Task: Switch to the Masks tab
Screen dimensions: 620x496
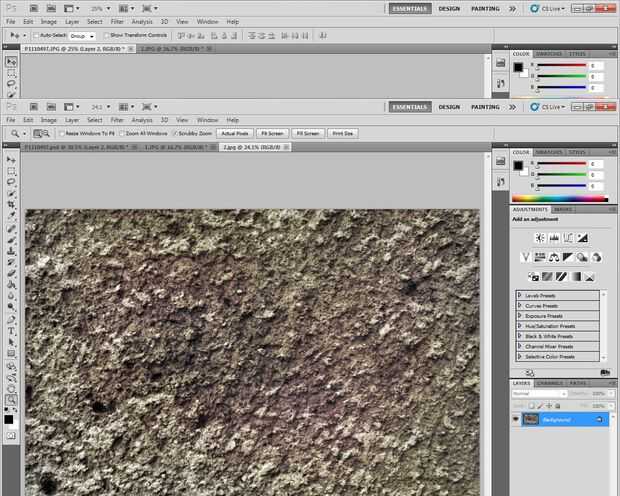Action: pyautogui.click(x=563, y=209)
